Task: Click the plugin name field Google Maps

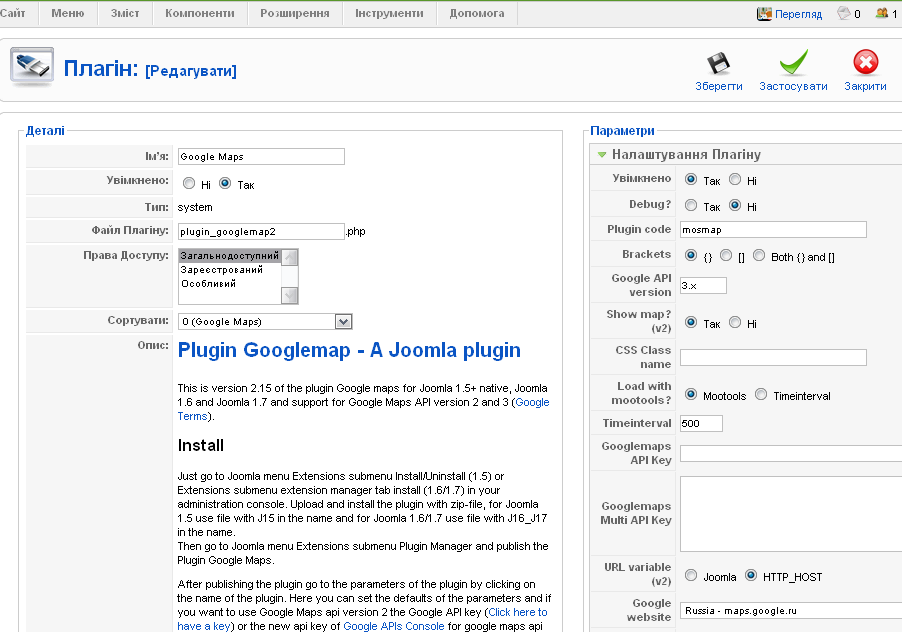Action: (x=261, y=156)
